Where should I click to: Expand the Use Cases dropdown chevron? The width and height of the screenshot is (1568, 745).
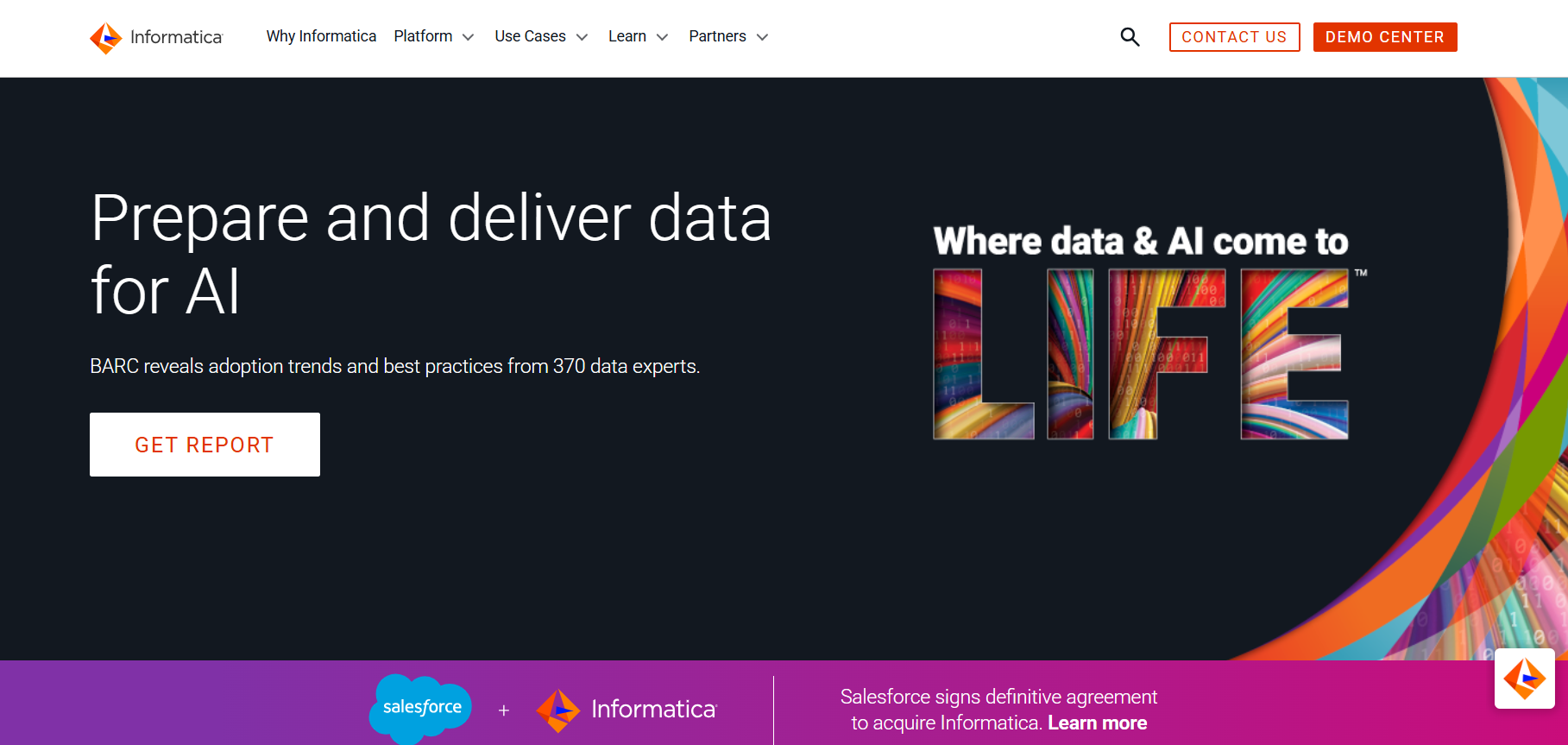(582, 37)
